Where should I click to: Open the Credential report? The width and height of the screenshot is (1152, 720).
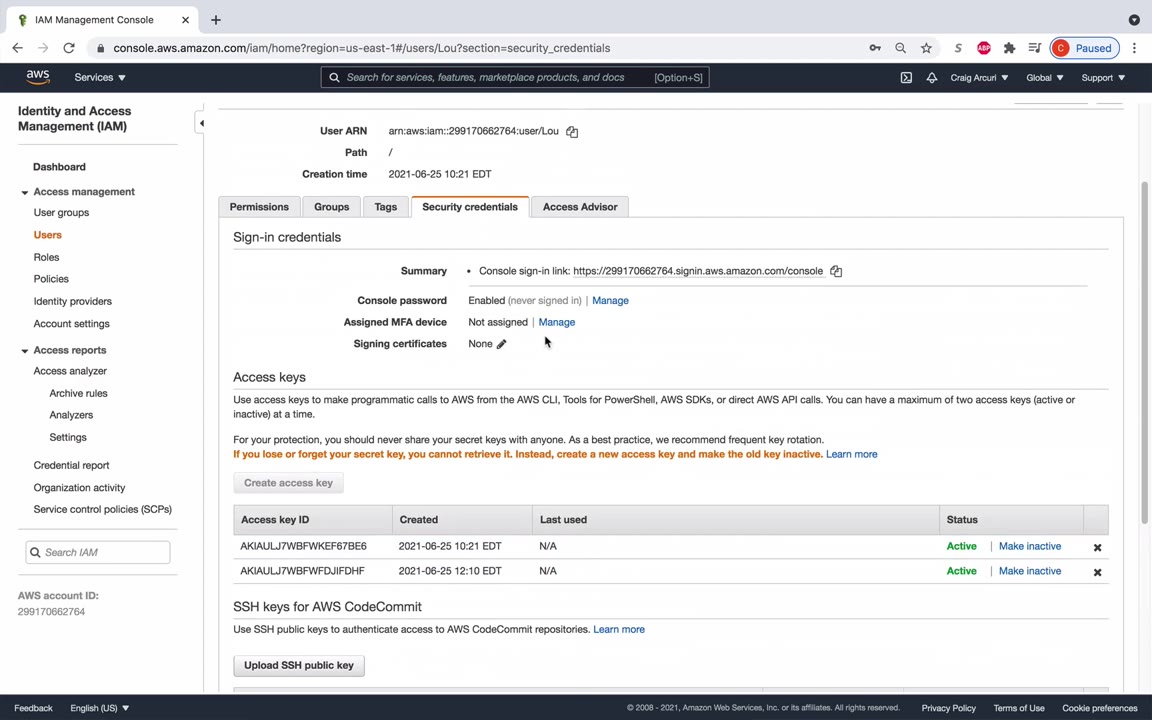coord(71,466)
